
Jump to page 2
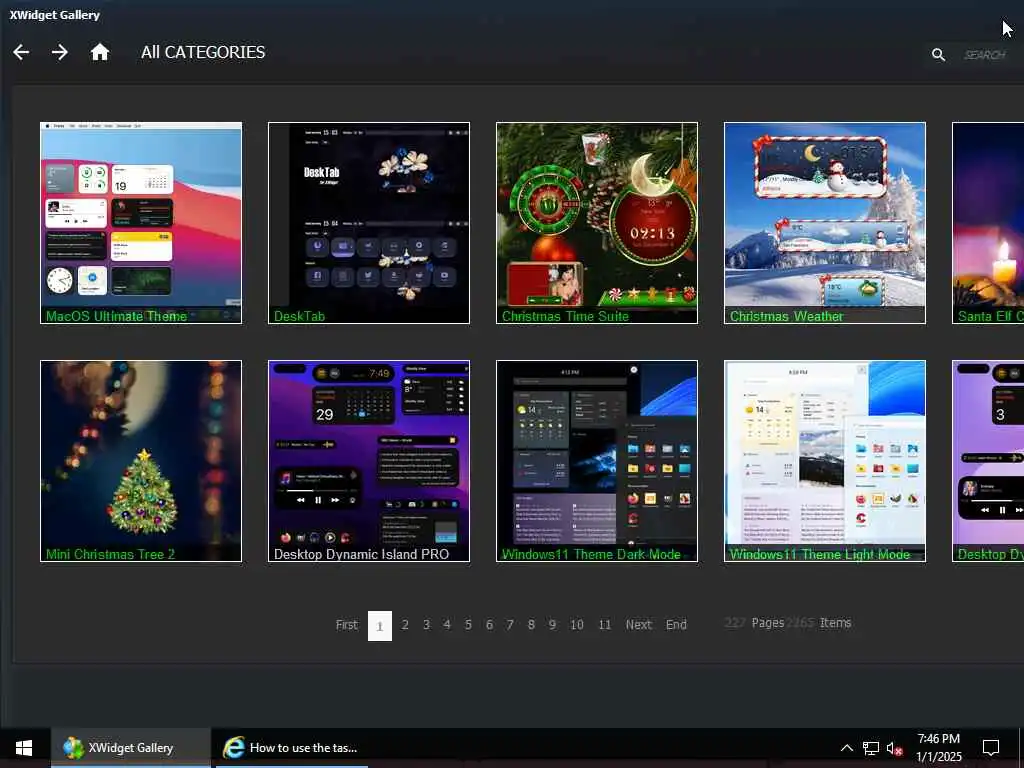(405, 625)
